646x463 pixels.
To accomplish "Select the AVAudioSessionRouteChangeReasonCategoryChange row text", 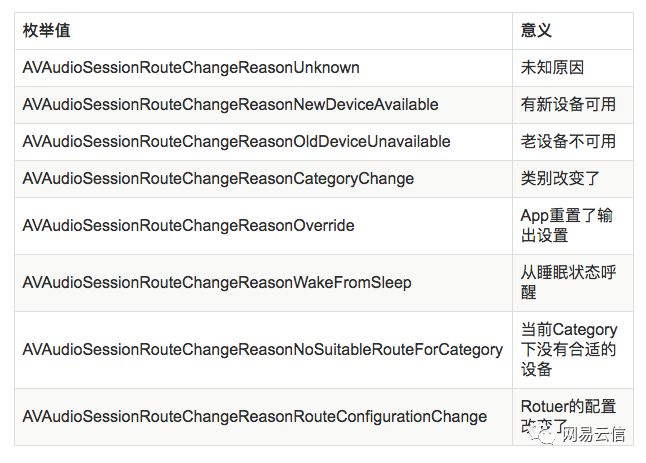I will (218, 179).
